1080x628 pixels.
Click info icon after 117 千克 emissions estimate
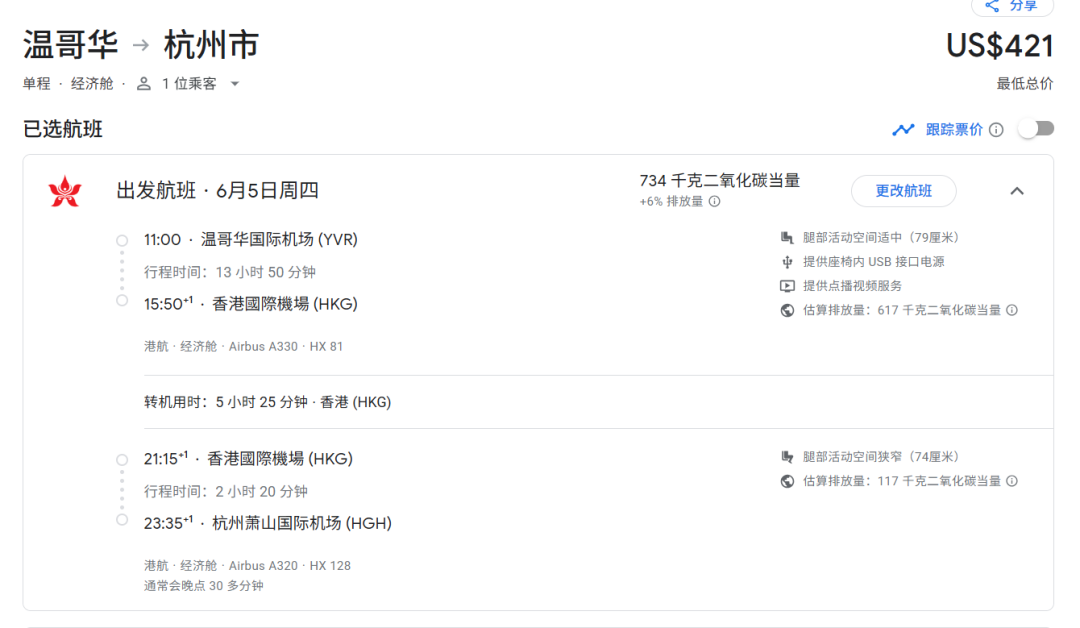point(1012,481)
